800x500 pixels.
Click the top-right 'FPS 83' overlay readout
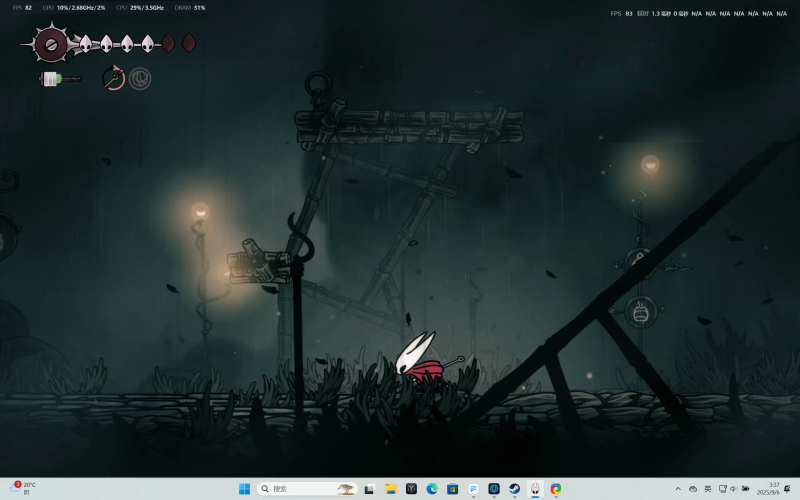[621, 14]
